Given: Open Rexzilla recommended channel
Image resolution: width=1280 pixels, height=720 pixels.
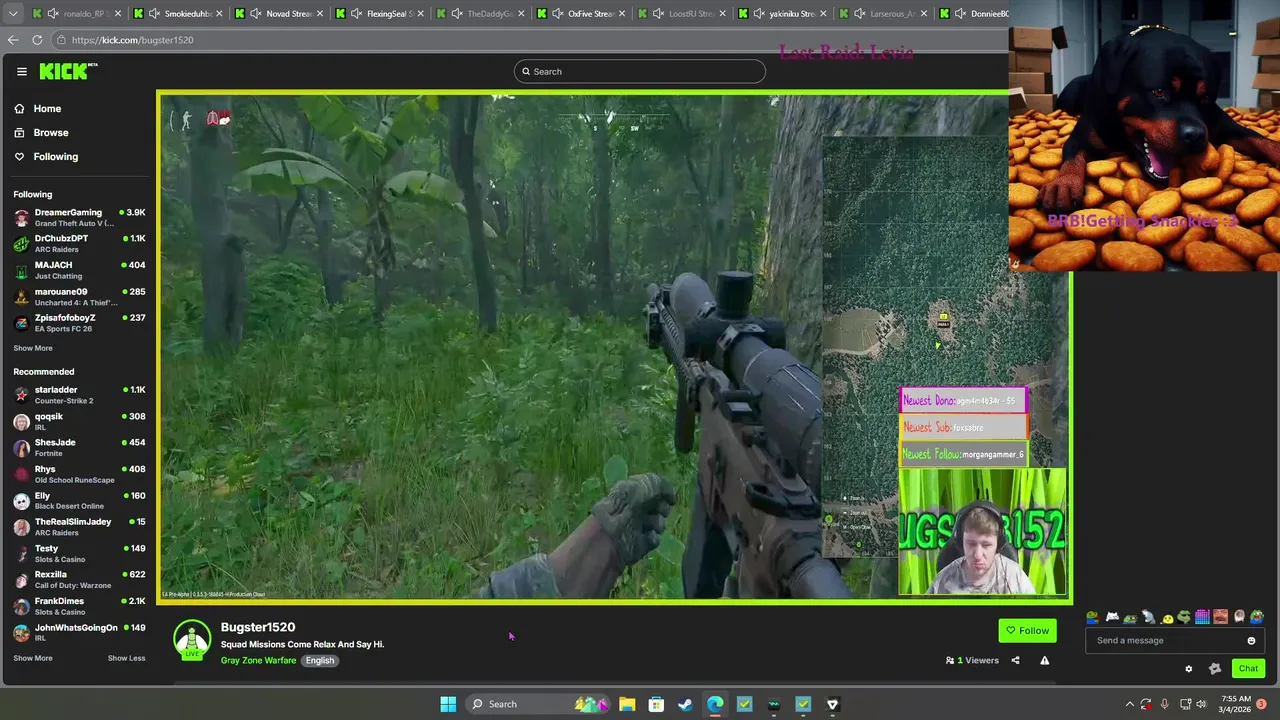Looking at the screenshot, I should [79, 579].
